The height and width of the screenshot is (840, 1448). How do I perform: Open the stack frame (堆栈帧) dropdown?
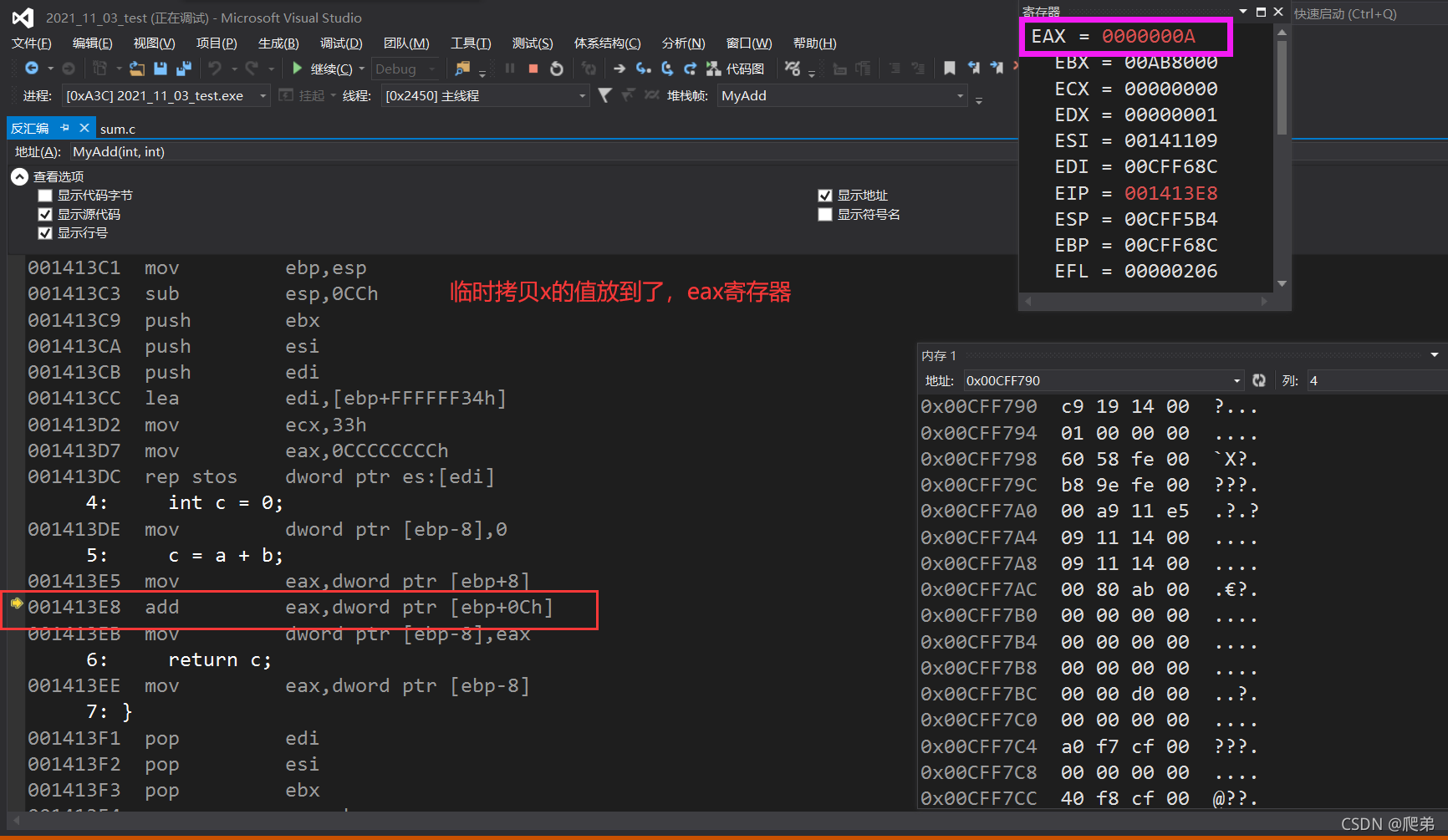coord(960,96)
